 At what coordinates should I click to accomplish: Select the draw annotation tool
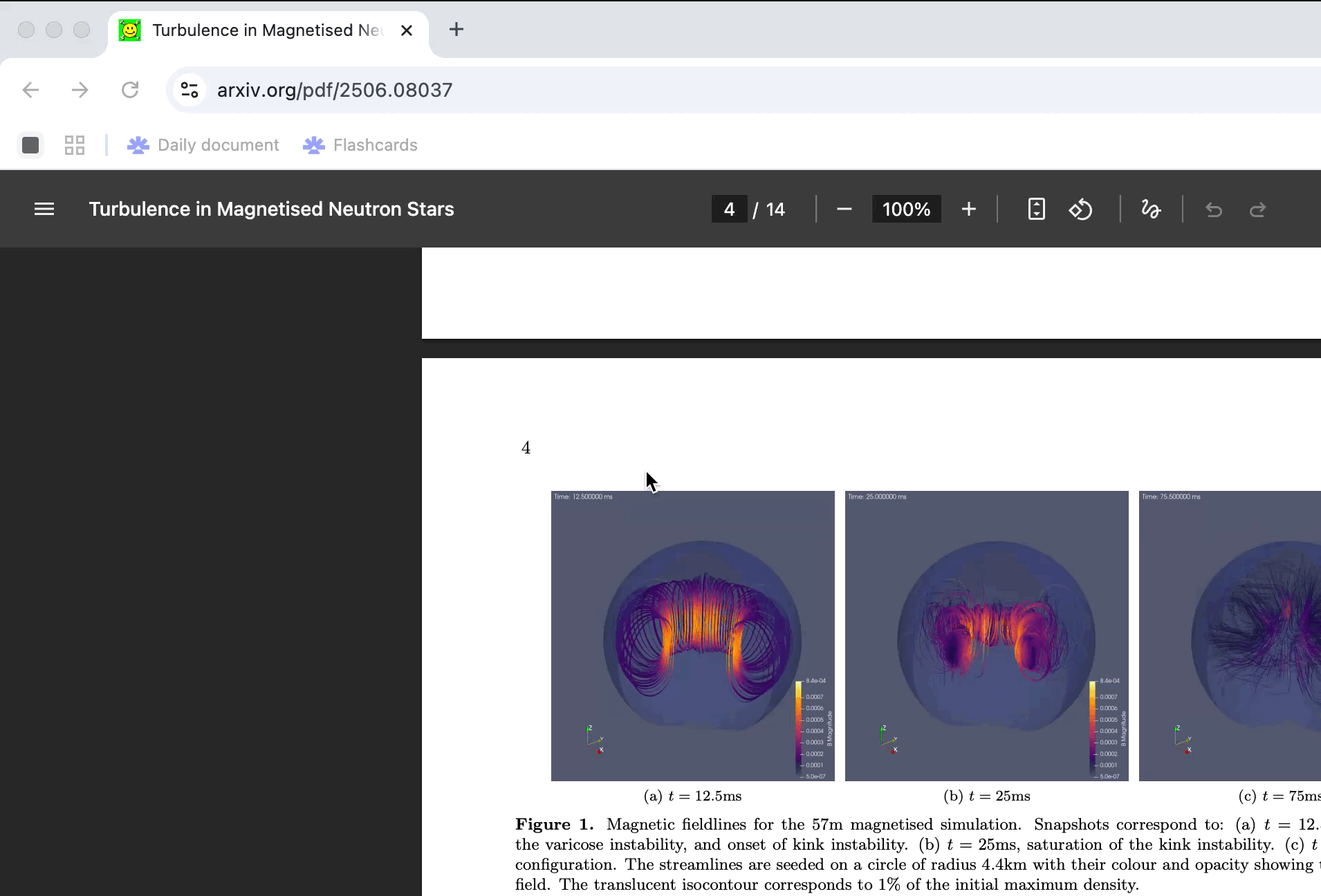(1151, 209)
